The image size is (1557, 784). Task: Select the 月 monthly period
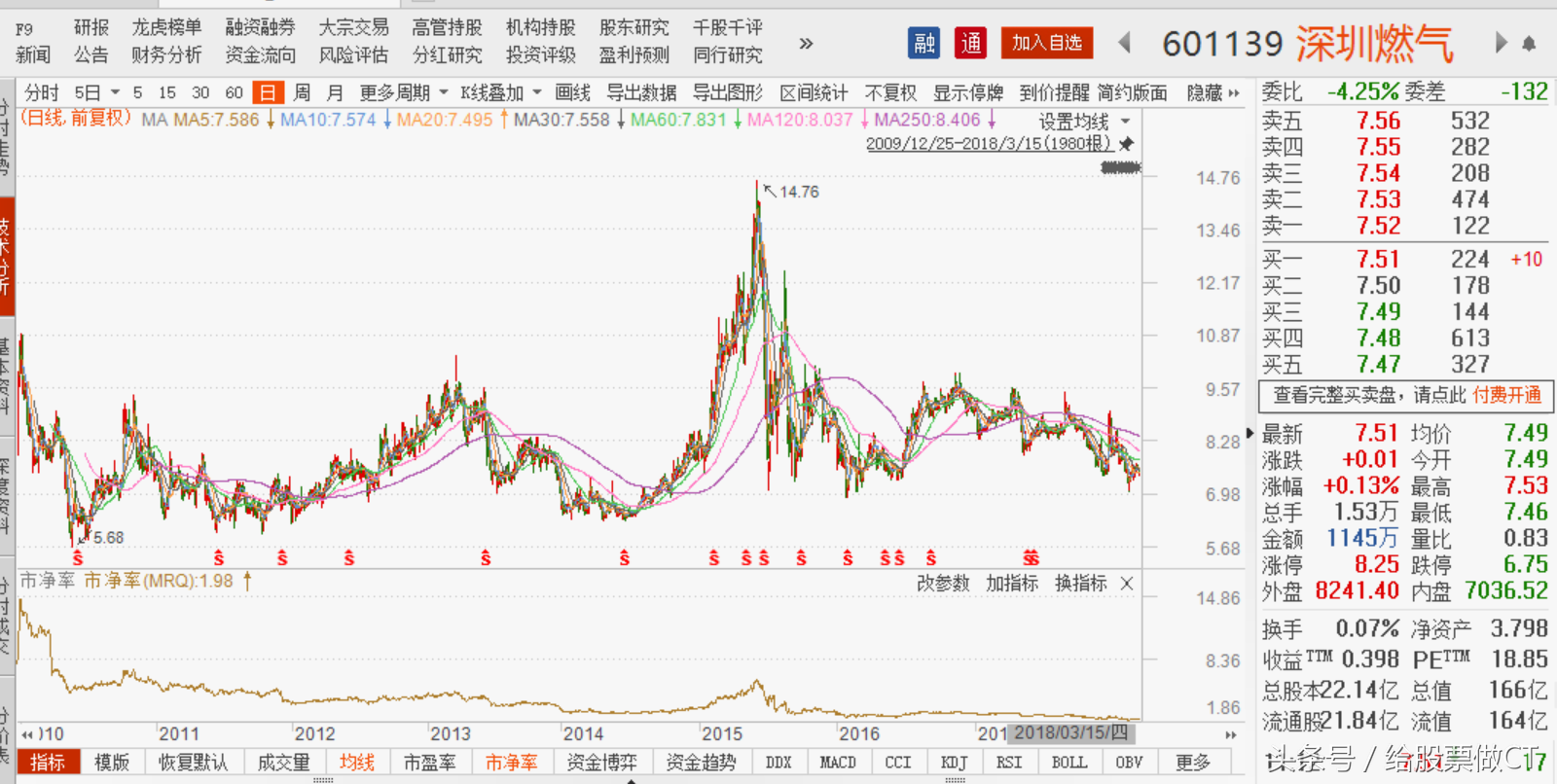[x=335, y=92]
